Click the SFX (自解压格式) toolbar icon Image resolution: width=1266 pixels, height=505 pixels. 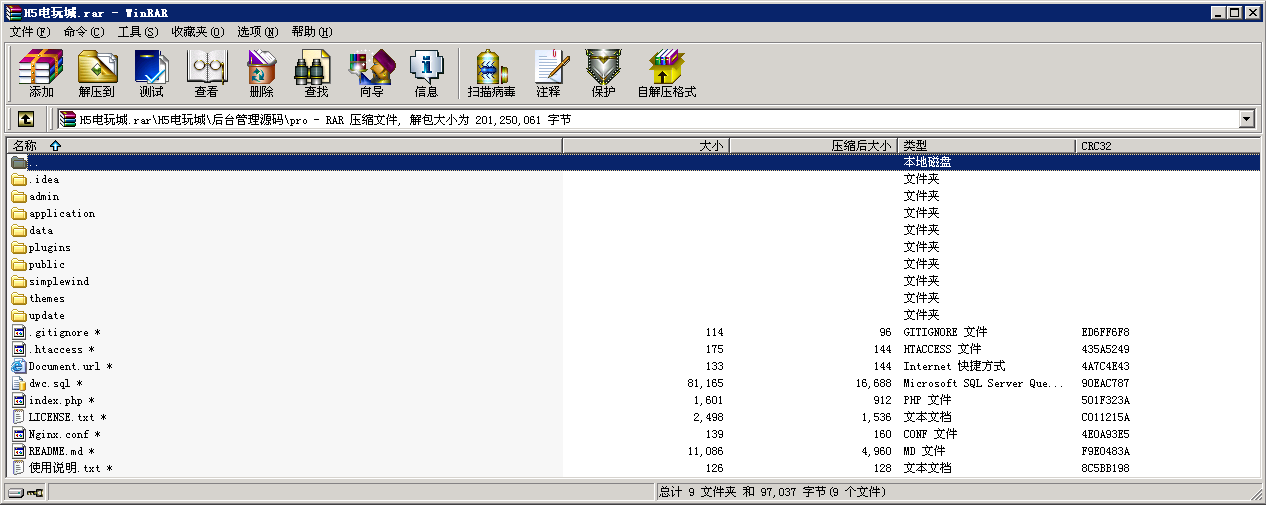pyautogui.click(x=666, y=73)
